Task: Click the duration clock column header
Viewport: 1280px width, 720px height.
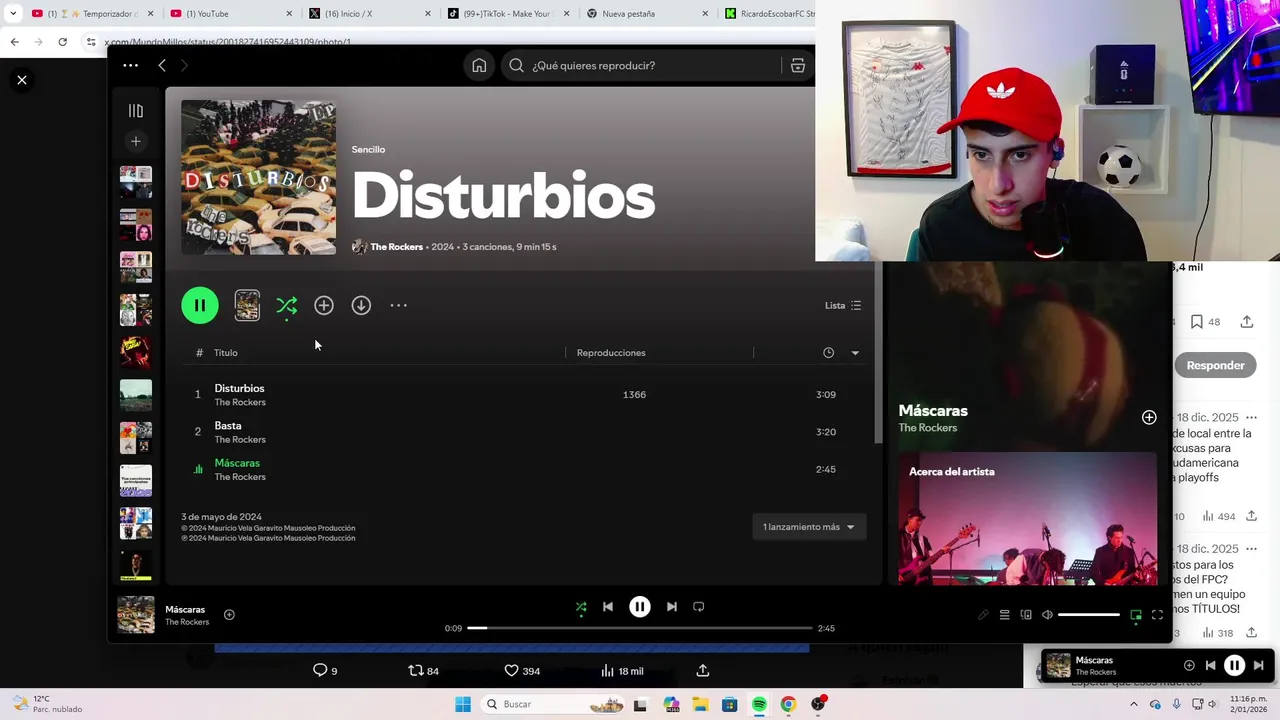Action: pyautogui.click(x=828, y=352)
